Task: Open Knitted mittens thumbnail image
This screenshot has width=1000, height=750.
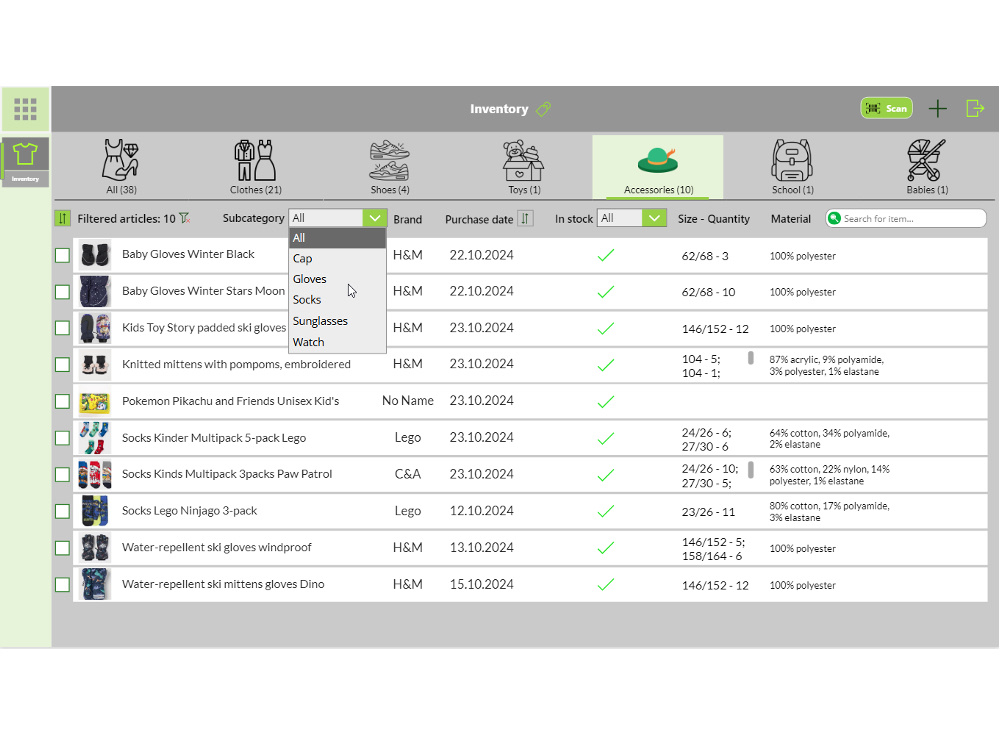Action: click(95, 365)
